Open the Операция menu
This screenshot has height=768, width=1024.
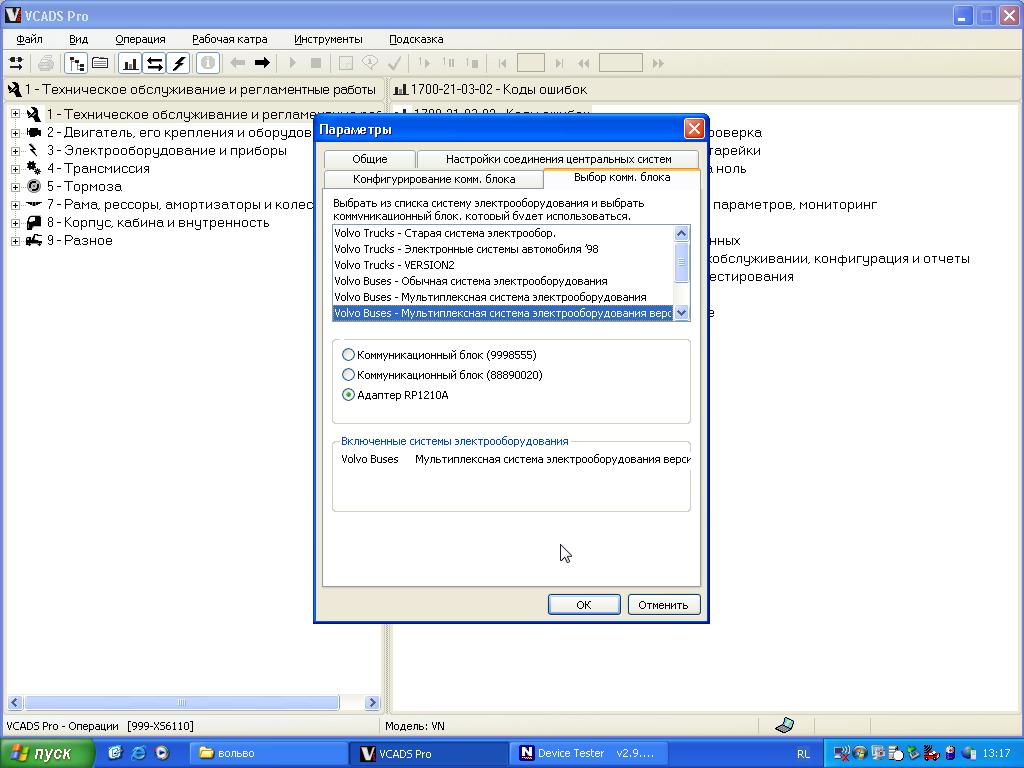140,39
